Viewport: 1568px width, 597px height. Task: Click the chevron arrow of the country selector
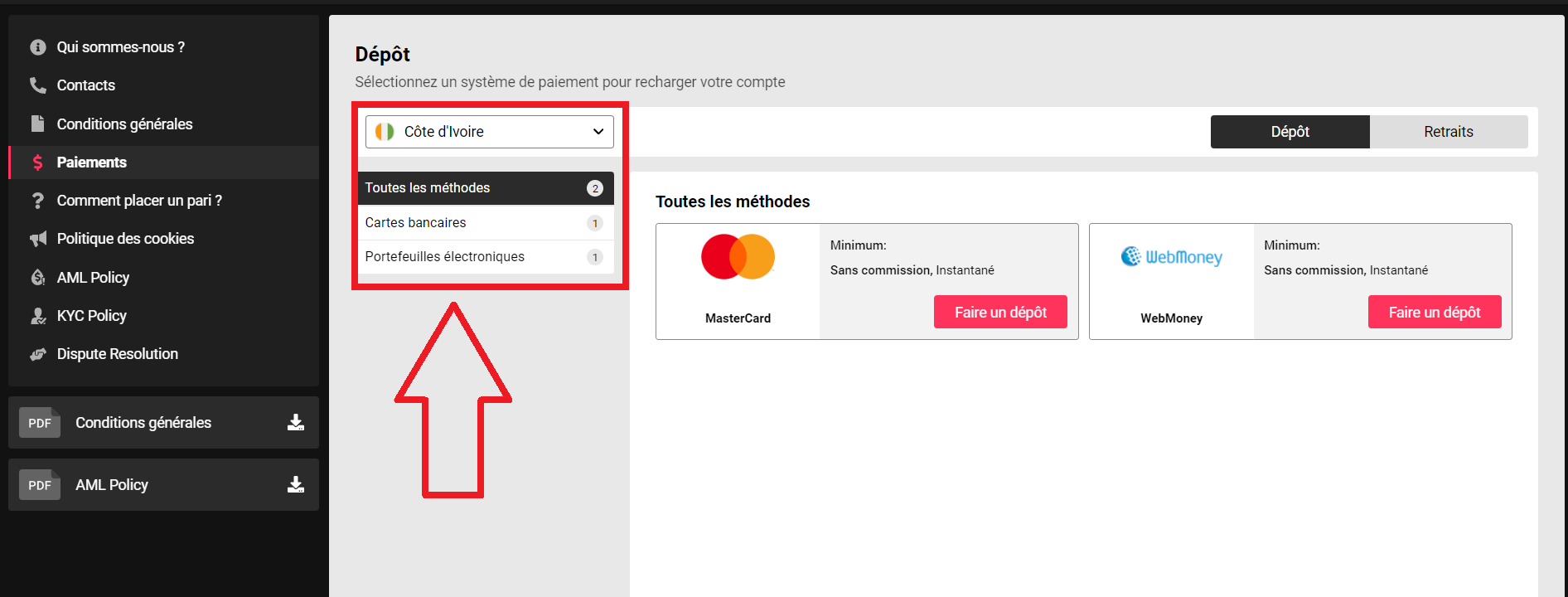click(x=598, y=132)
